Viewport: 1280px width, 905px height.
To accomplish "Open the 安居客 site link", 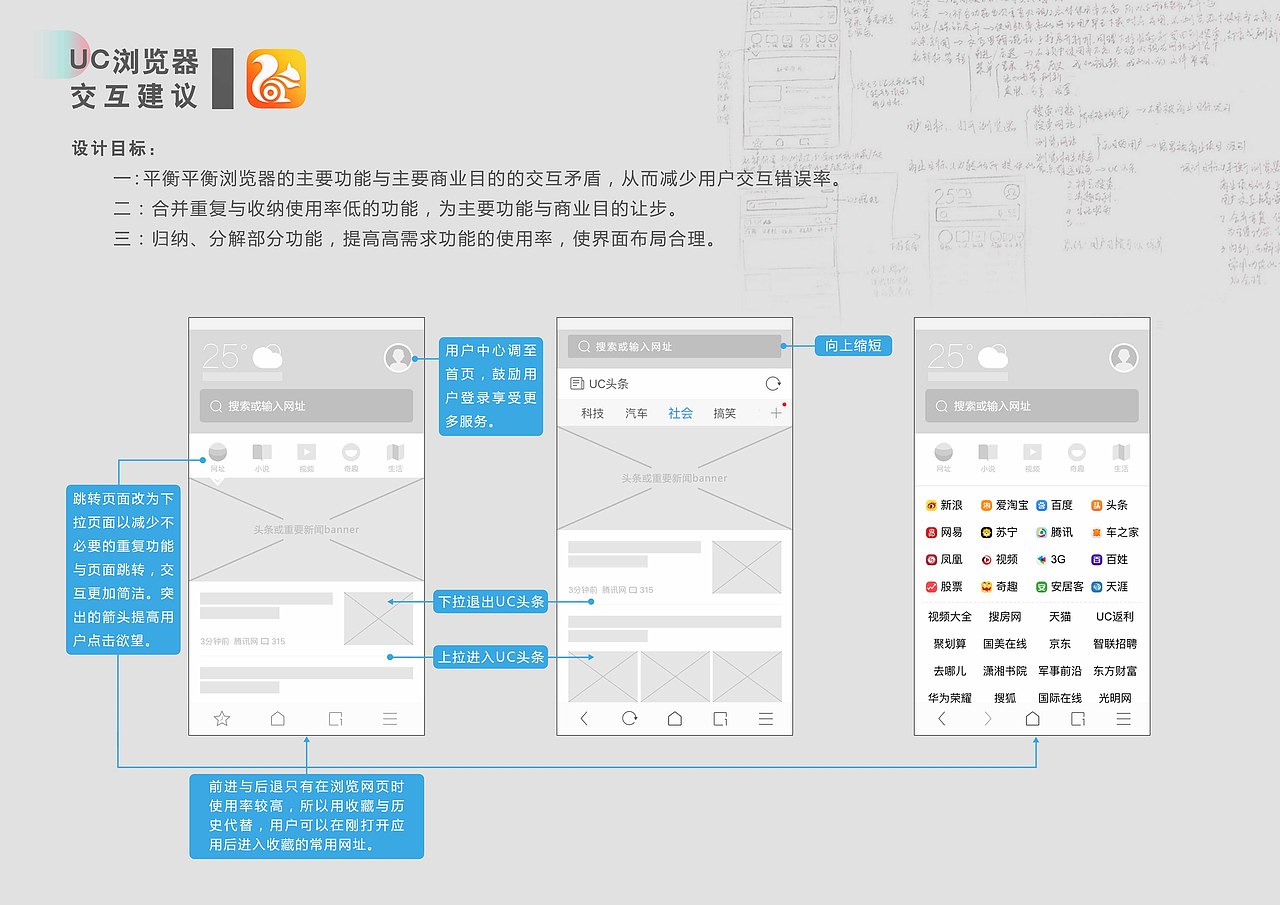I will (x=1059, y=586).
